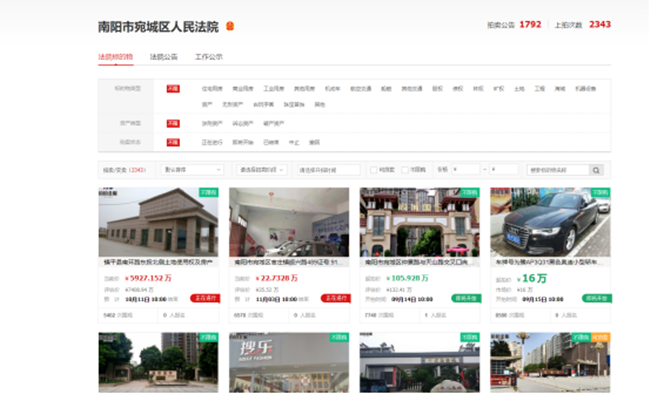The height and width of the screenshot is (394, 650).
Task: Click red 不限 tag in the auction status row
Action: click(x=173, y=142)
